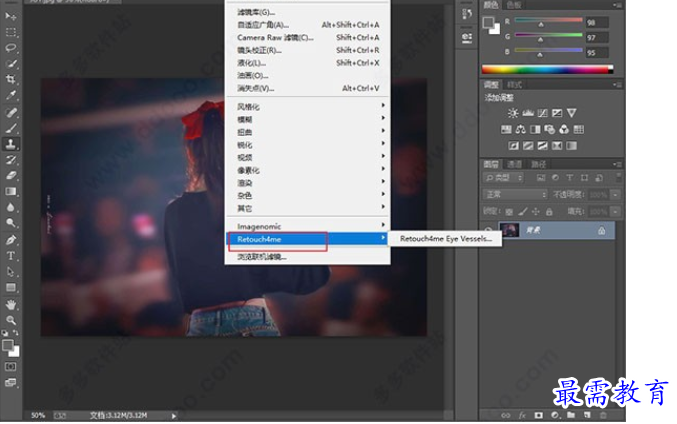The width and height of the screenshot is (677, 424).
Task: Add a Brightness/Contrast adjustment
Action: point(512,113)
